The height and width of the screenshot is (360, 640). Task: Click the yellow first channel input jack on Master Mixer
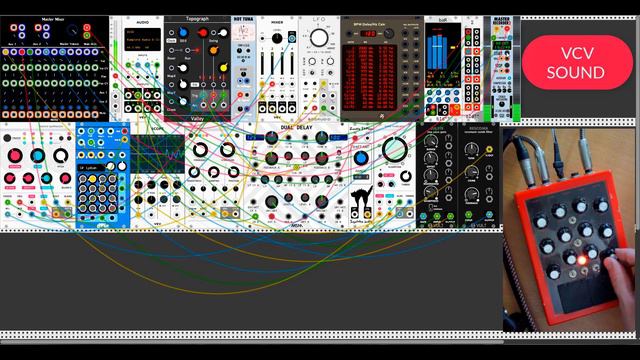coord(6,52)
